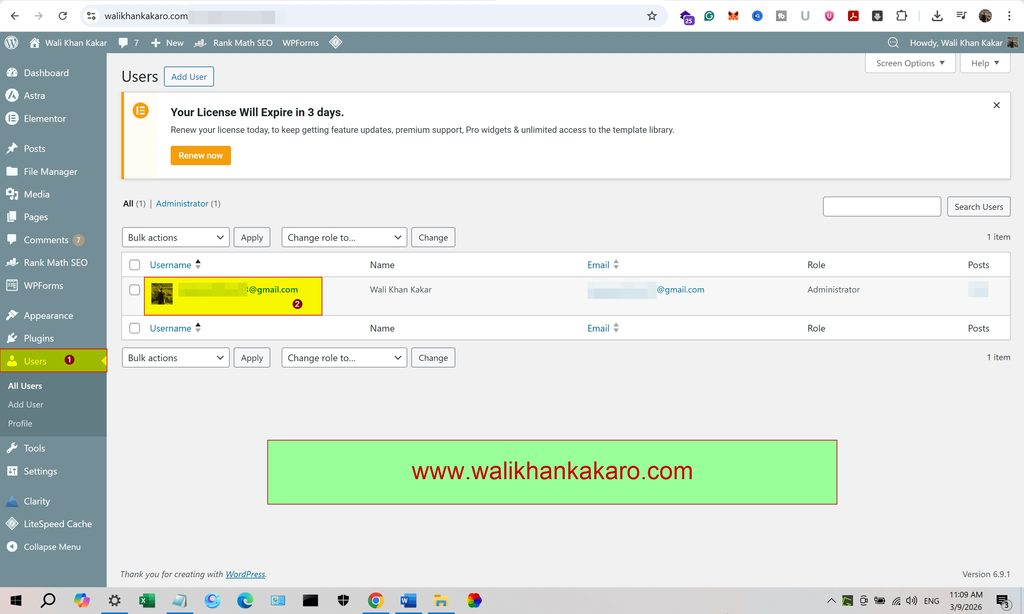Click the home icon beside Wali Khan Kakar

[x=35, y=42]
